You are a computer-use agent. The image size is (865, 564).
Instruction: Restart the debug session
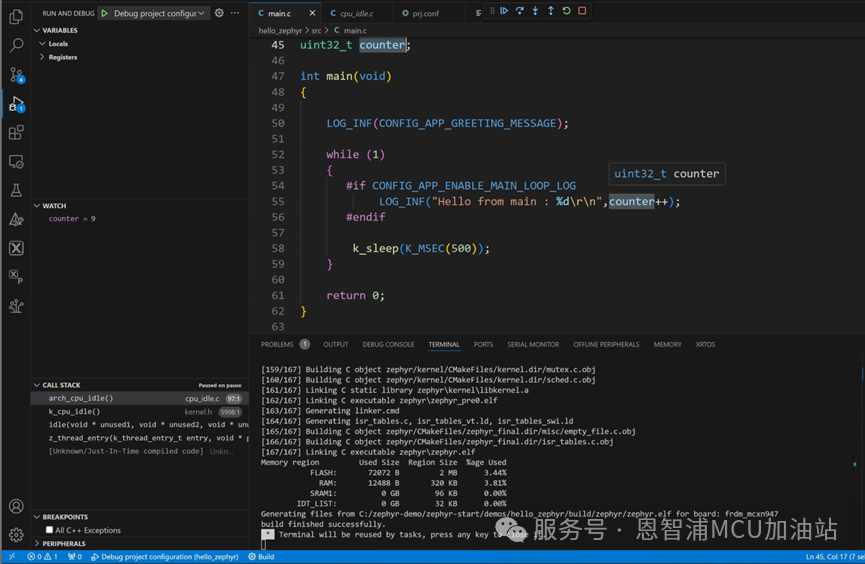[566, 11]
